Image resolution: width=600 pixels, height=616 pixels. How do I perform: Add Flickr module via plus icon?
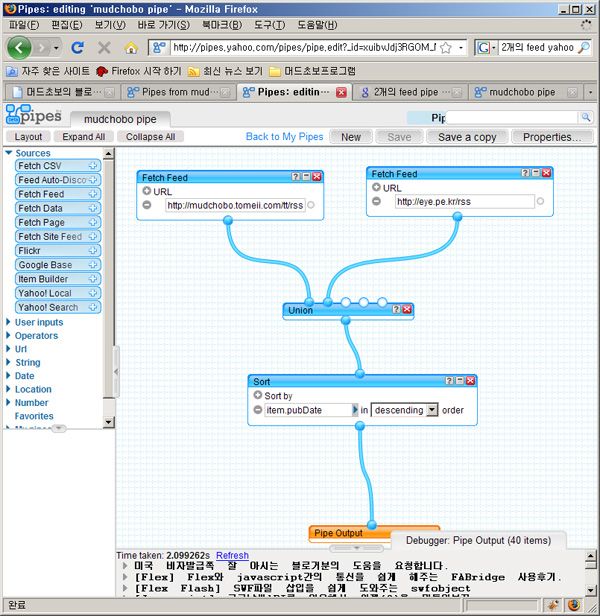tap(93, 251)
